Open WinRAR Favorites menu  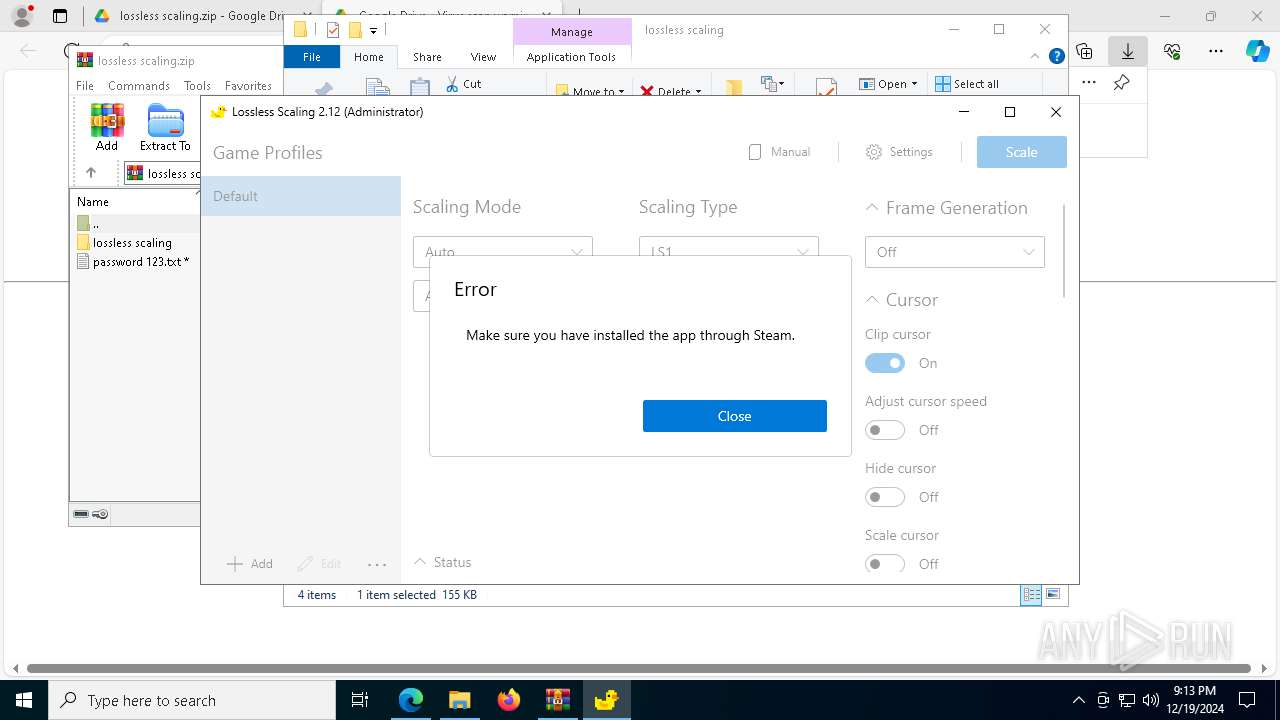[248, 86]
